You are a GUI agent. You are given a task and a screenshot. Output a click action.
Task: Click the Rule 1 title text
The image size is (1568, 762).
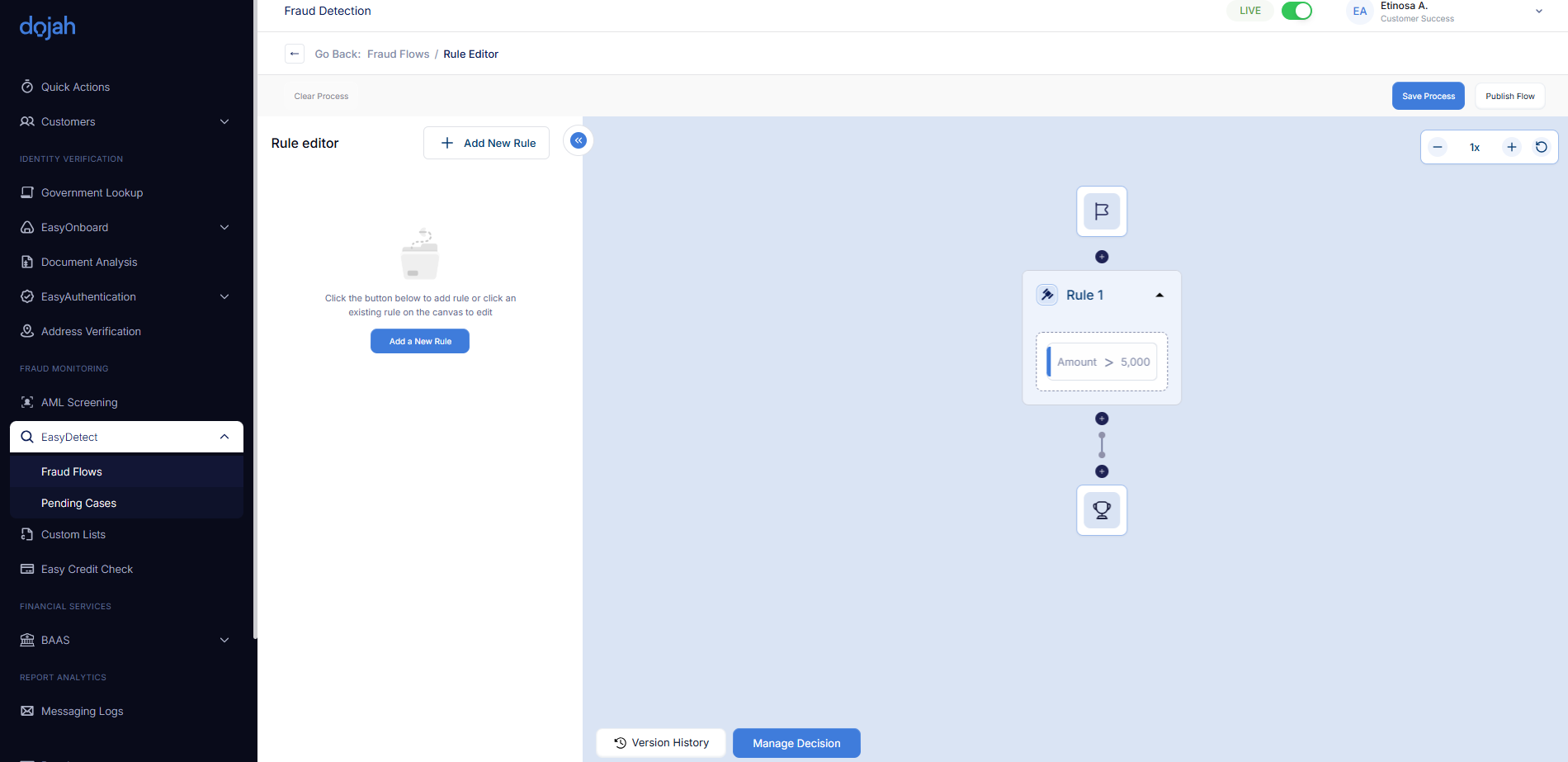point(1084,295)
